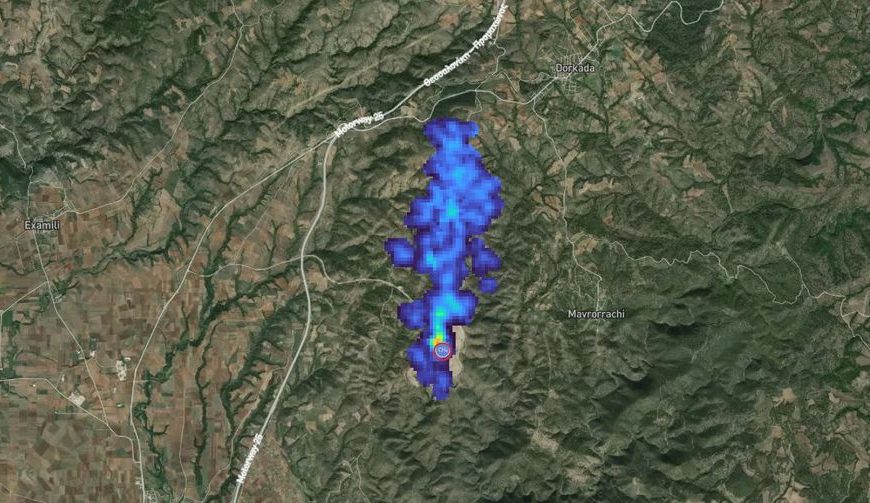This screenshot has height=503, width=870.
Task: Select the Examili place label
Action: point(42,225)
